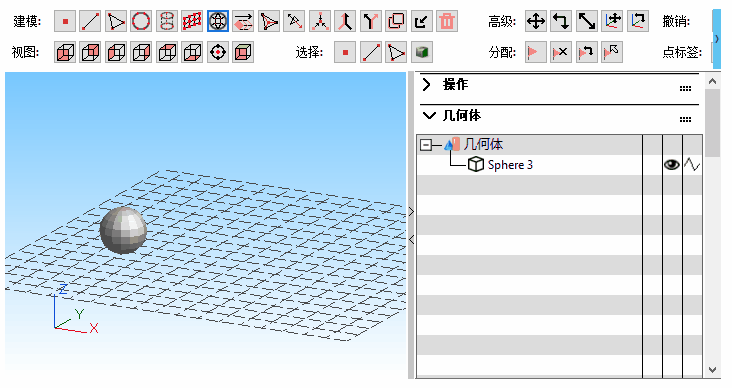Click the crossed arrows line modeling icon
732x388 pixels.
pos(294,21)
